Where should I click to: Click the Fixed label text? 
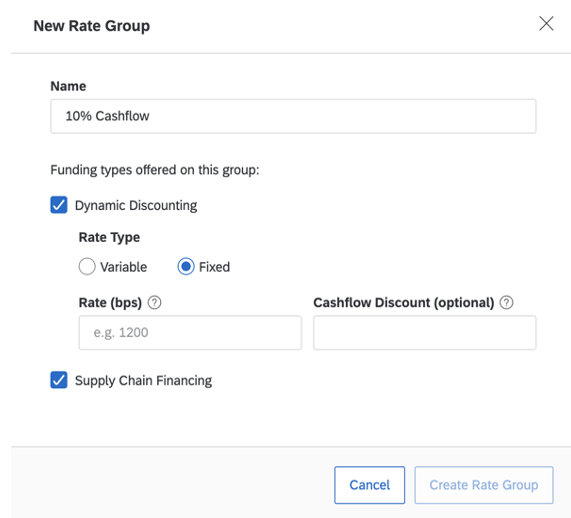[214, 267]
